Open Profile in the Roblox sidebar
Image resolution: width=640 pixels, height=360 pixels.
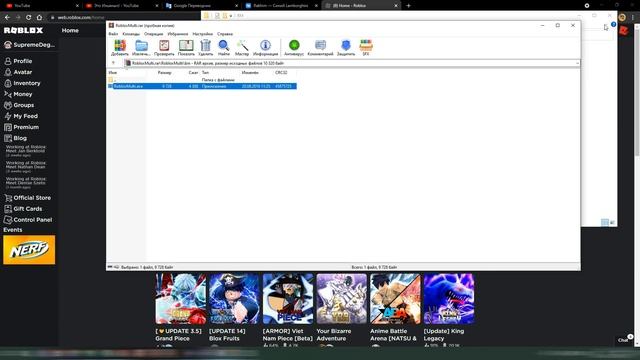(x=18, y=61)
